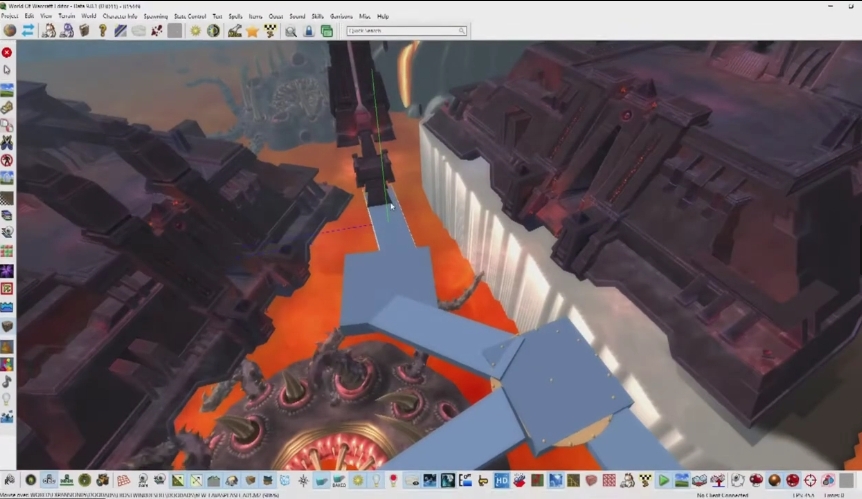Click the pliers tool icon in sidebar
Viewport: 862px width, 499px height.
coord(7,143)
